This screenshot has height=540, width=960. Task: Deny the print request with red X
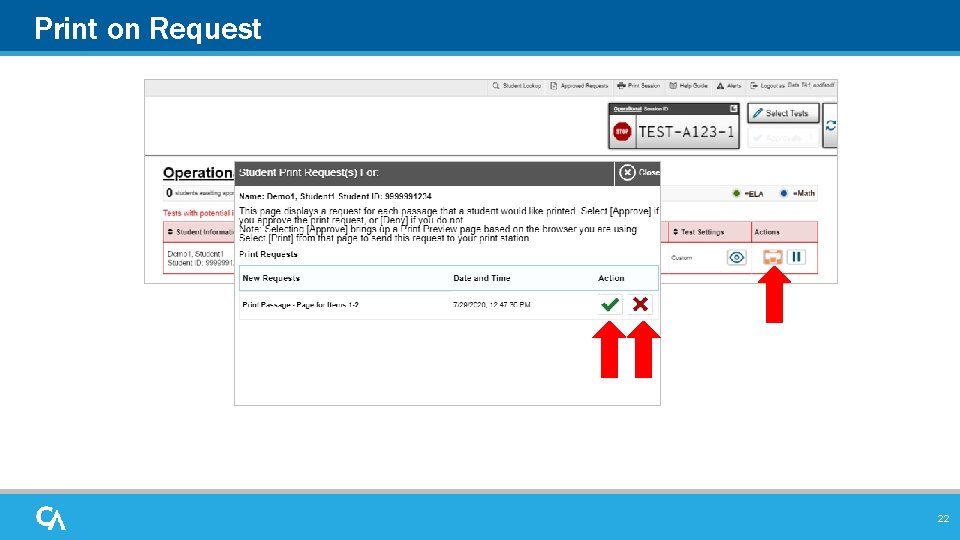[640, 304]
